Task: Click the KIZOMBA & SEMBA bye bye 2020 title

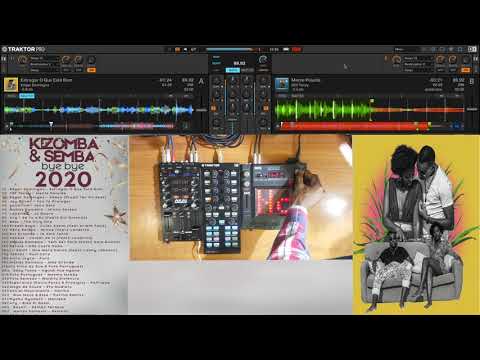Action: click(63, 162)
